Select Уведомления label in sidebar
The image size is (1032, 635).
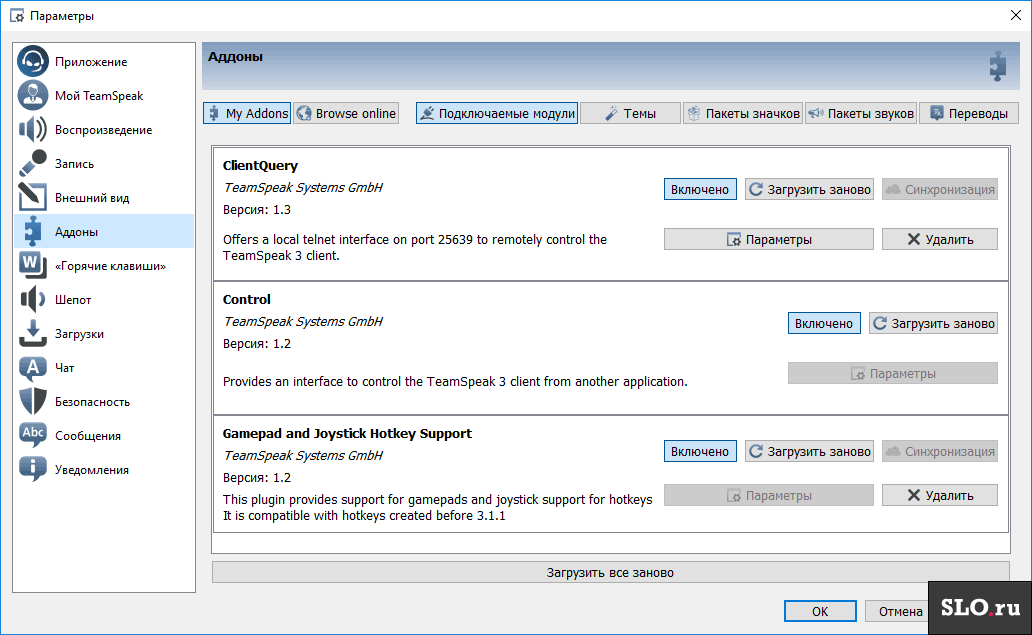coord(91,470)
